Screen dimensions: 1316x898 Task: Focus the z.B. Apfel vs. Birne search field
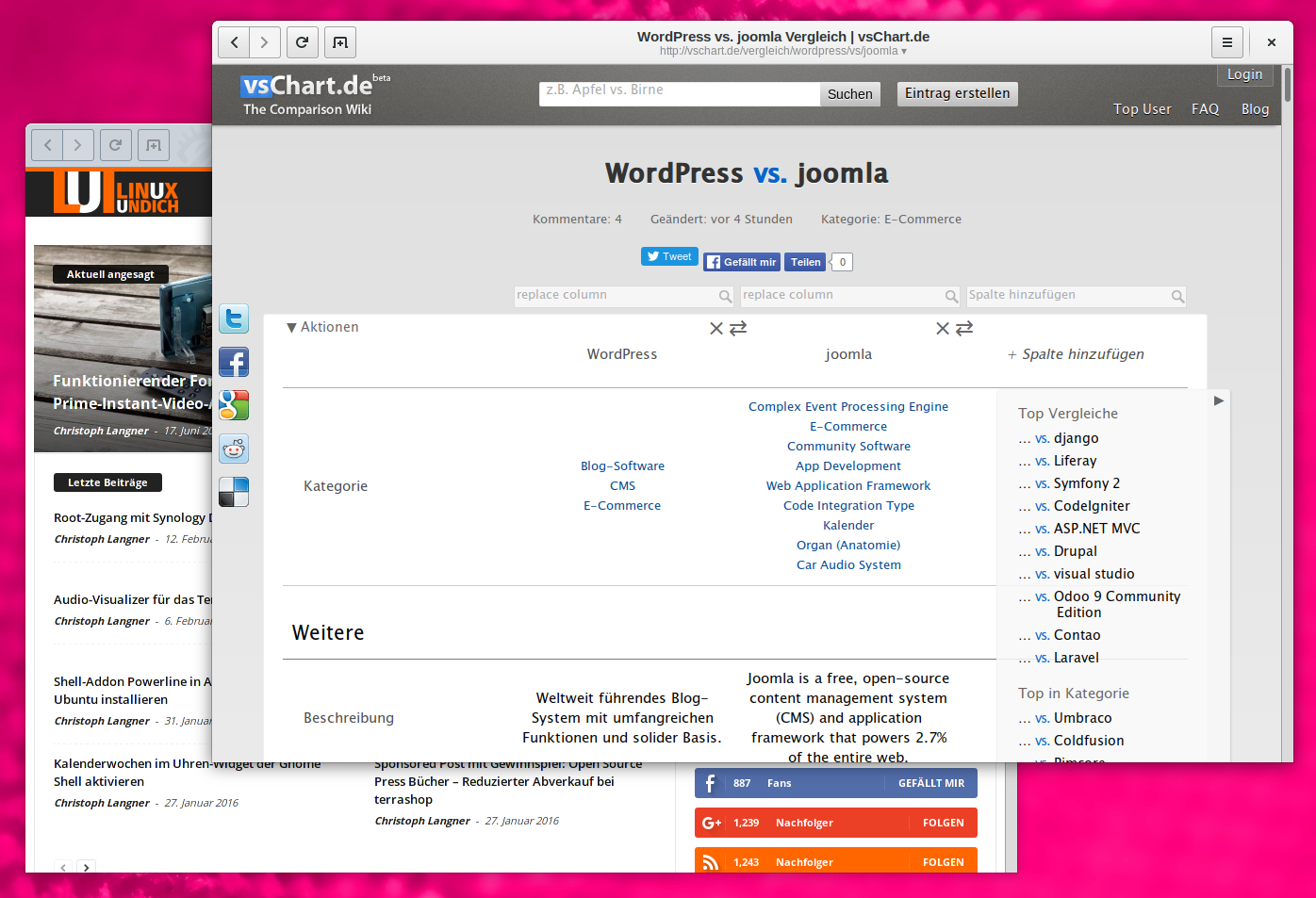(x=680, y=93)
